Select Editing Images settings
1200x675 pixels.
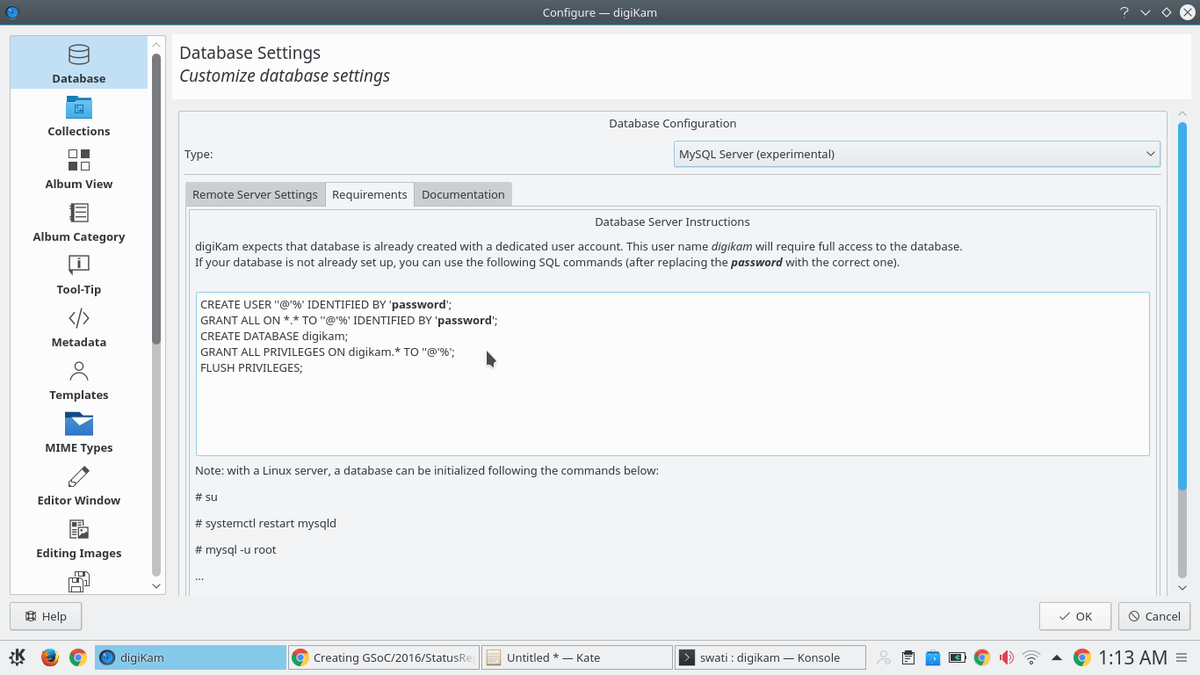coord(79,538)
